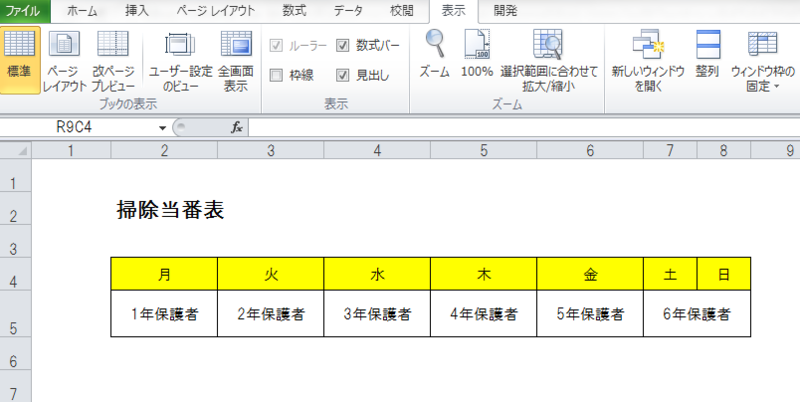Screen dimensions: 800x402
Task: Switch to the 数式 tab
Action: (294, 11)
